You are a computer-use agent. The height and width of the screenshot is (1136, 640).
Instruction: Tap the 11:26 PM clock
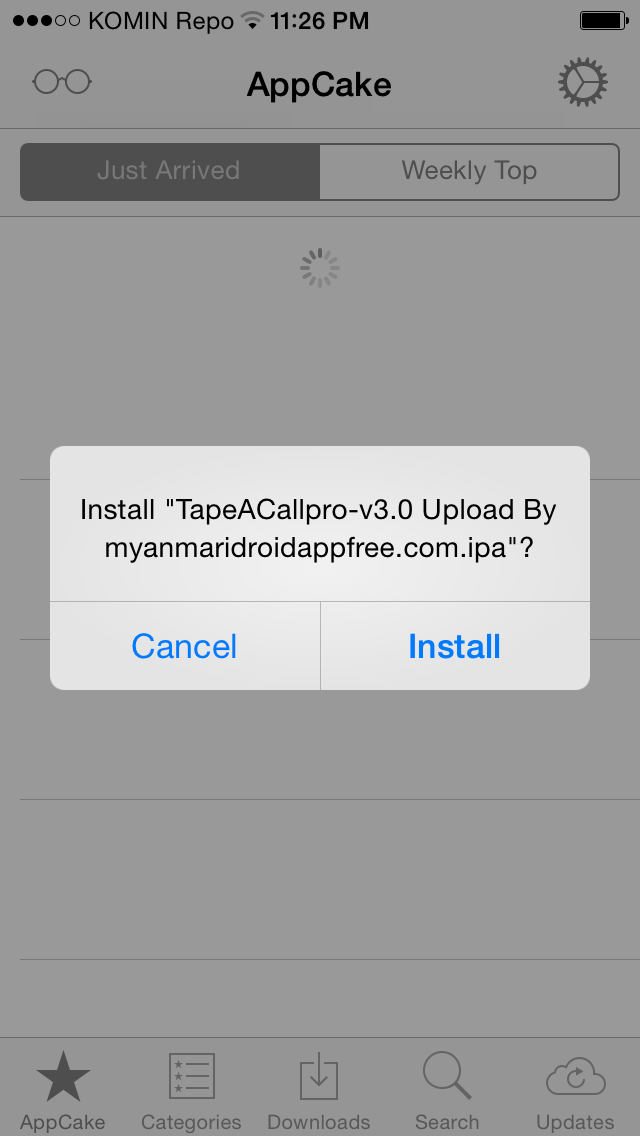pyautogui.click(x=320, y=21)
